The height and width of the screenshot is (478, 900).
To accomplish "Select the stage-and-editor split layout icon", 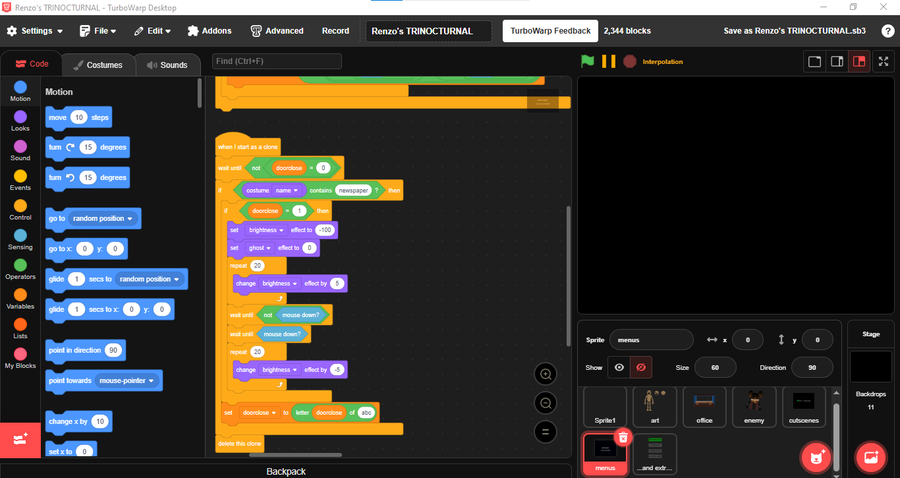I will click(859, 61).
